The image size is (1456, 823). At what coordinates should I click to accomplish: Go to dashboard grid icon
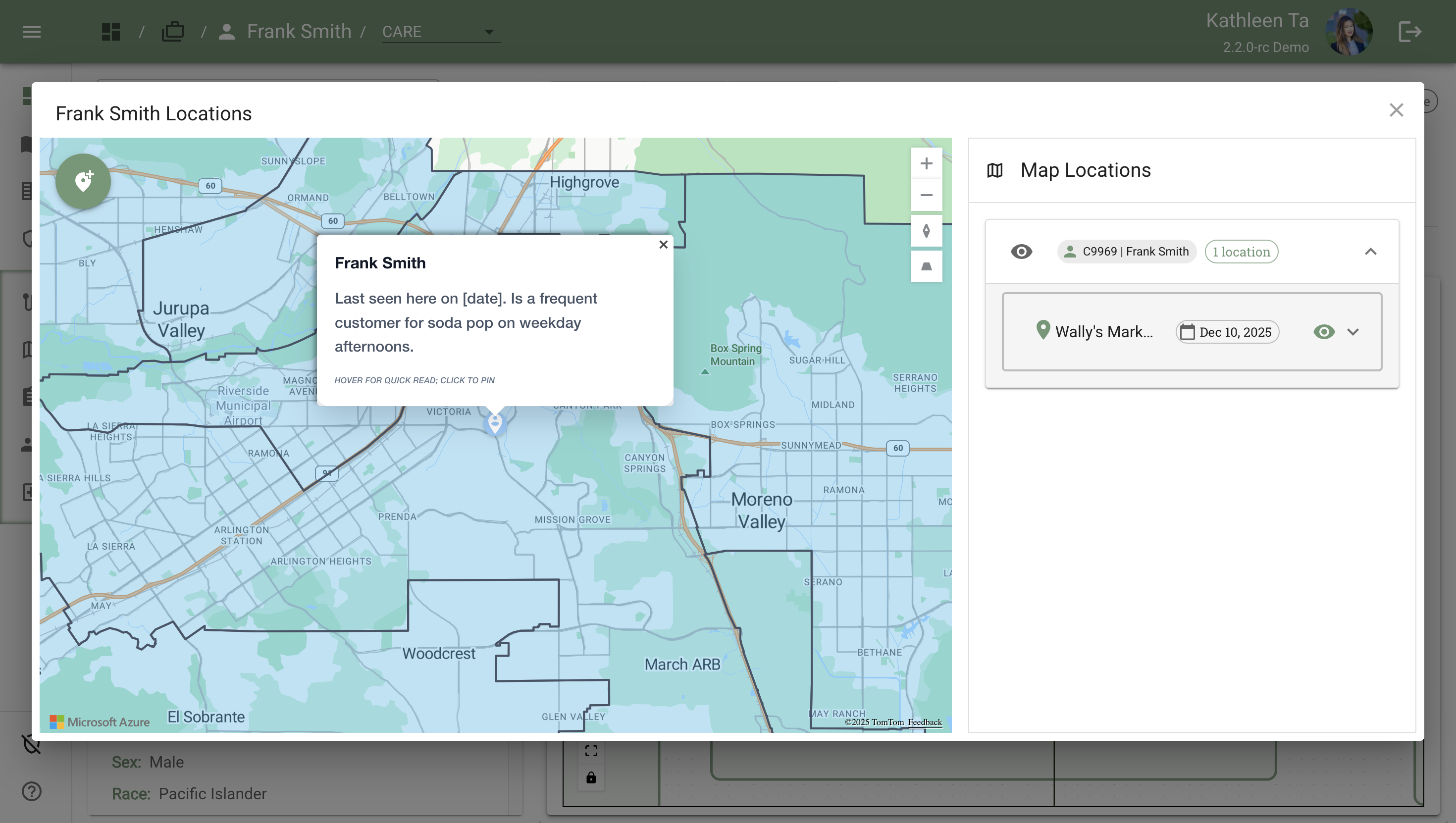coord(111,32)
